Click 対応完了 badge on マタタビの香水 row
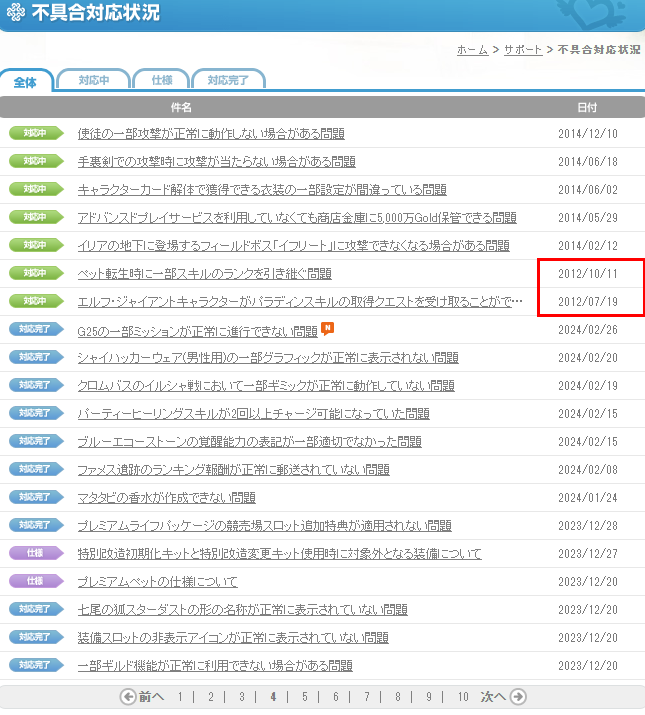The height and width of the screenshot is (715, 645). (36, 497)
